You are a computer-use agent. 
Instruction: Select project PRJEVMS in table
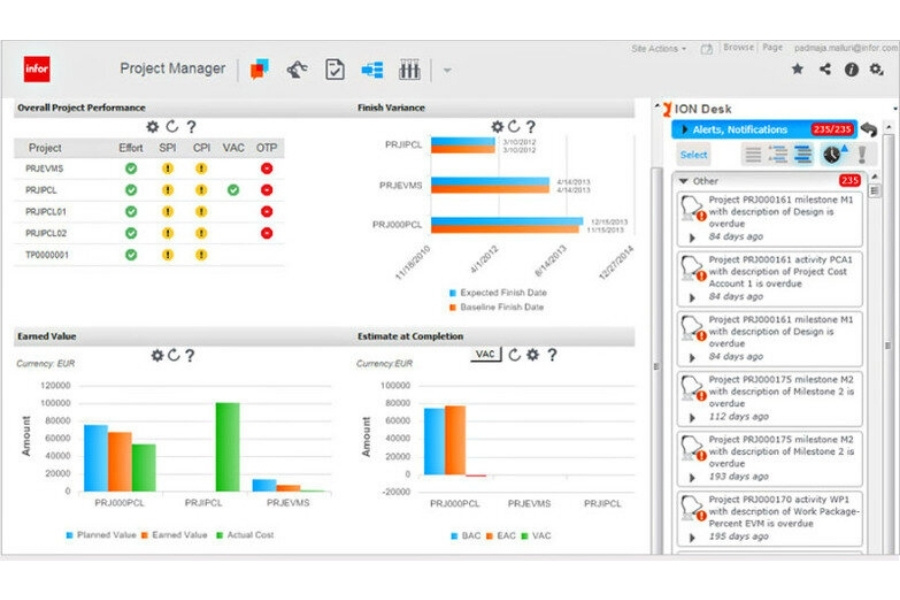[x=44, y=168]
